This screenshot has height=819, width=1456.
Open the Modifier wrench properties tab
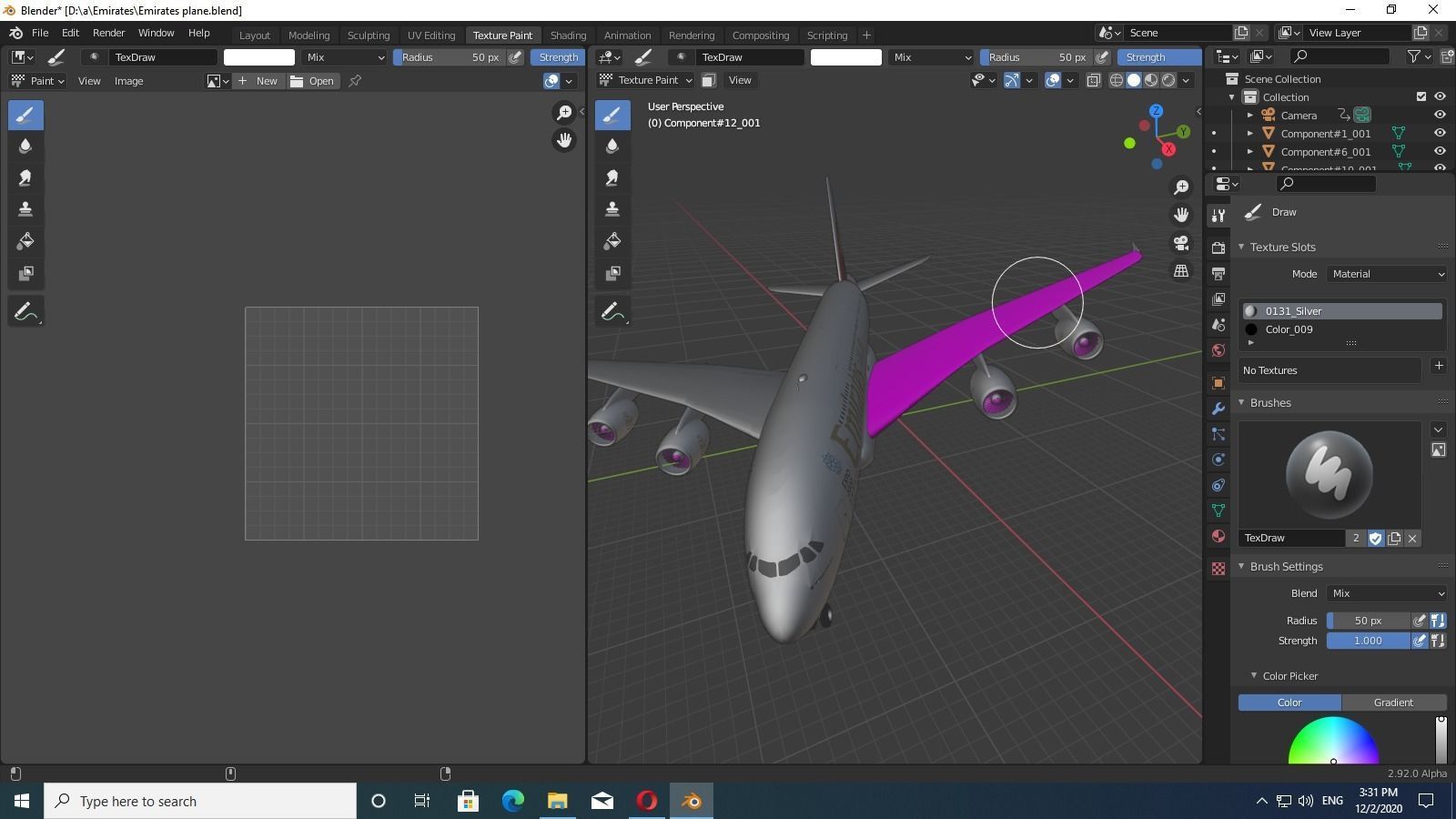(1218, 408)
